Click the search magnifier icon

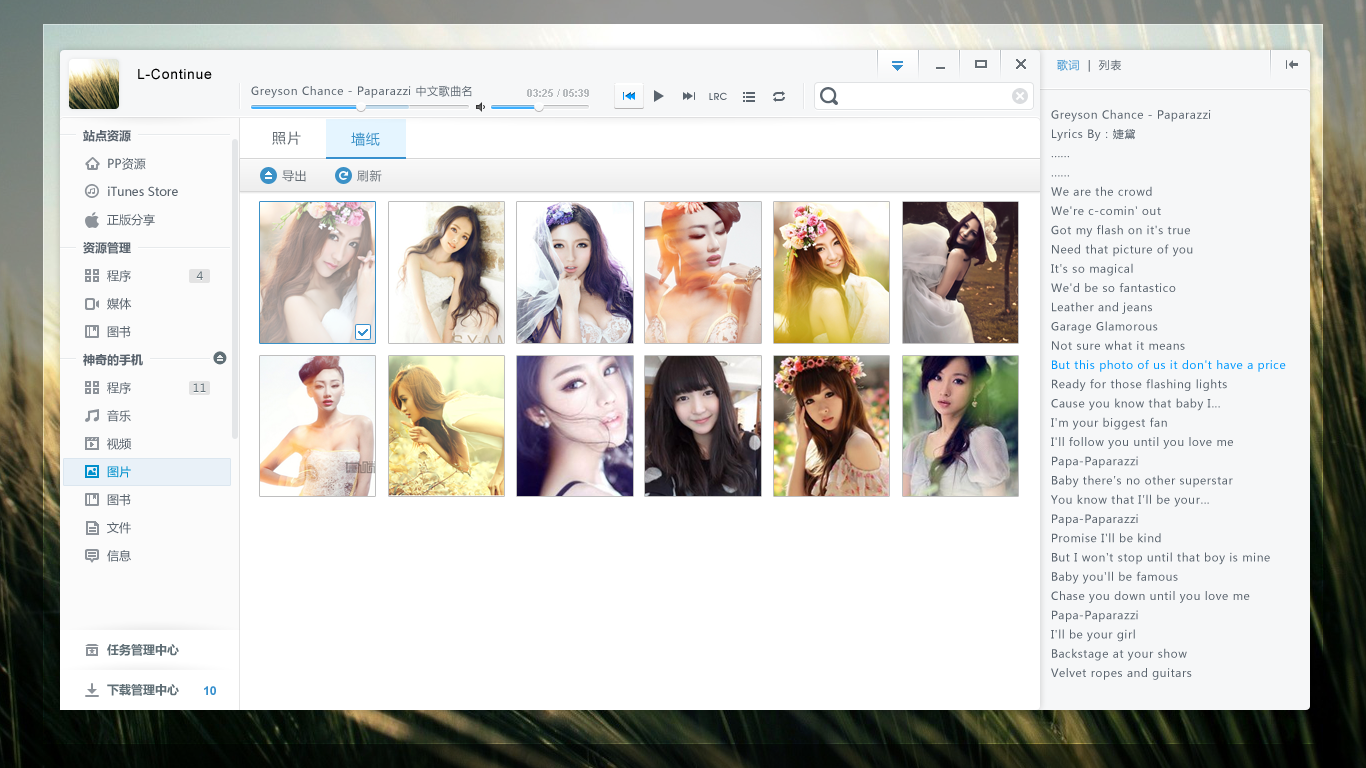tap(828, 96)
